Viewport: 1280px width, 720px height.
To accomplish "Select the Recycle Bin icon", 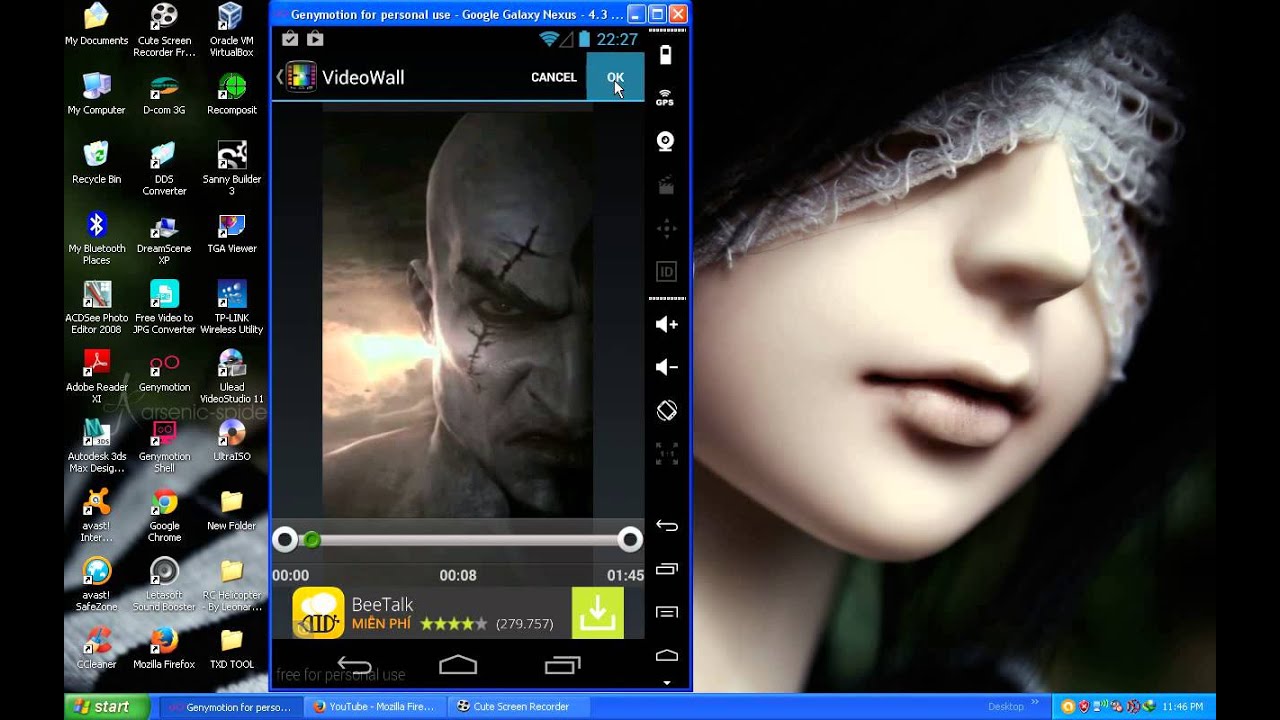I will 96,162.
